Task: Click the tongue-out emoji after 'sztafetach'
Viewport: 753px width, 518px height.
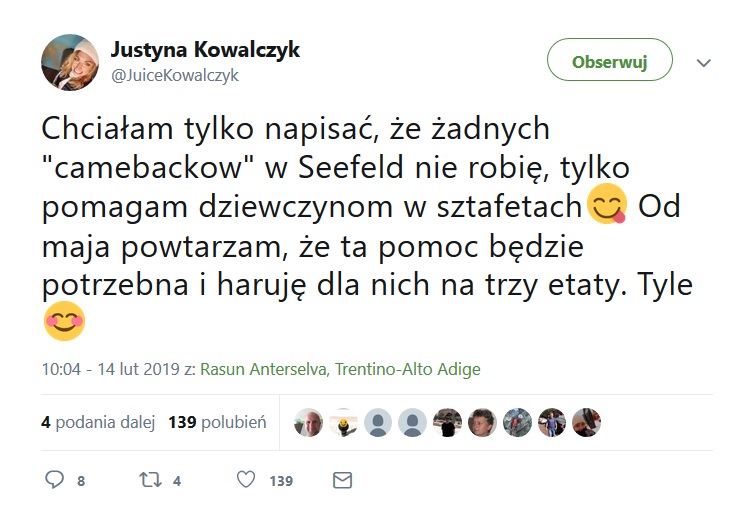Action: (x=610, y=204)
